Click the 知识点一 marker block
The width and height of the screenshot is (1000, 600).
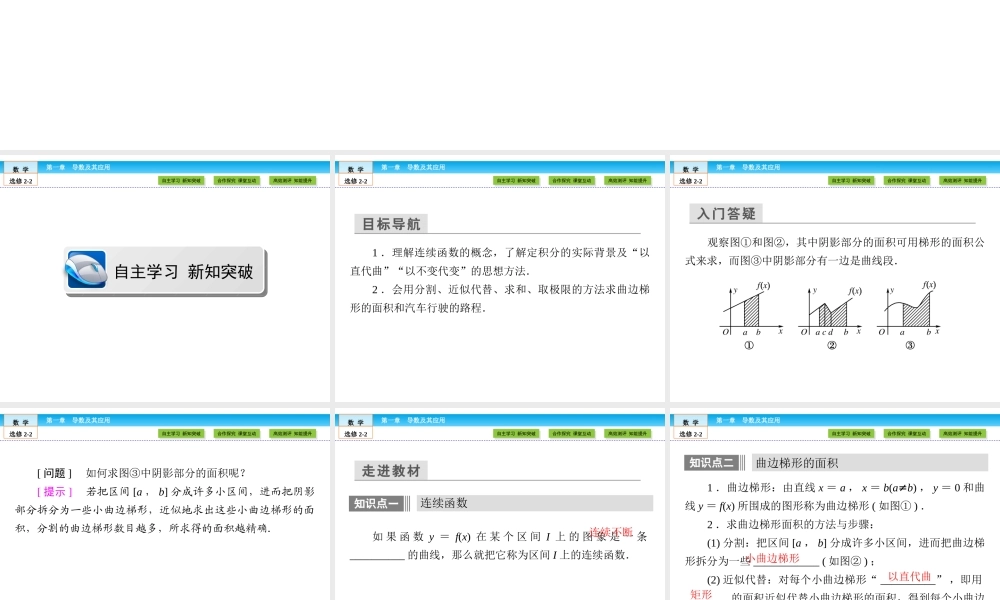point(378,502)
